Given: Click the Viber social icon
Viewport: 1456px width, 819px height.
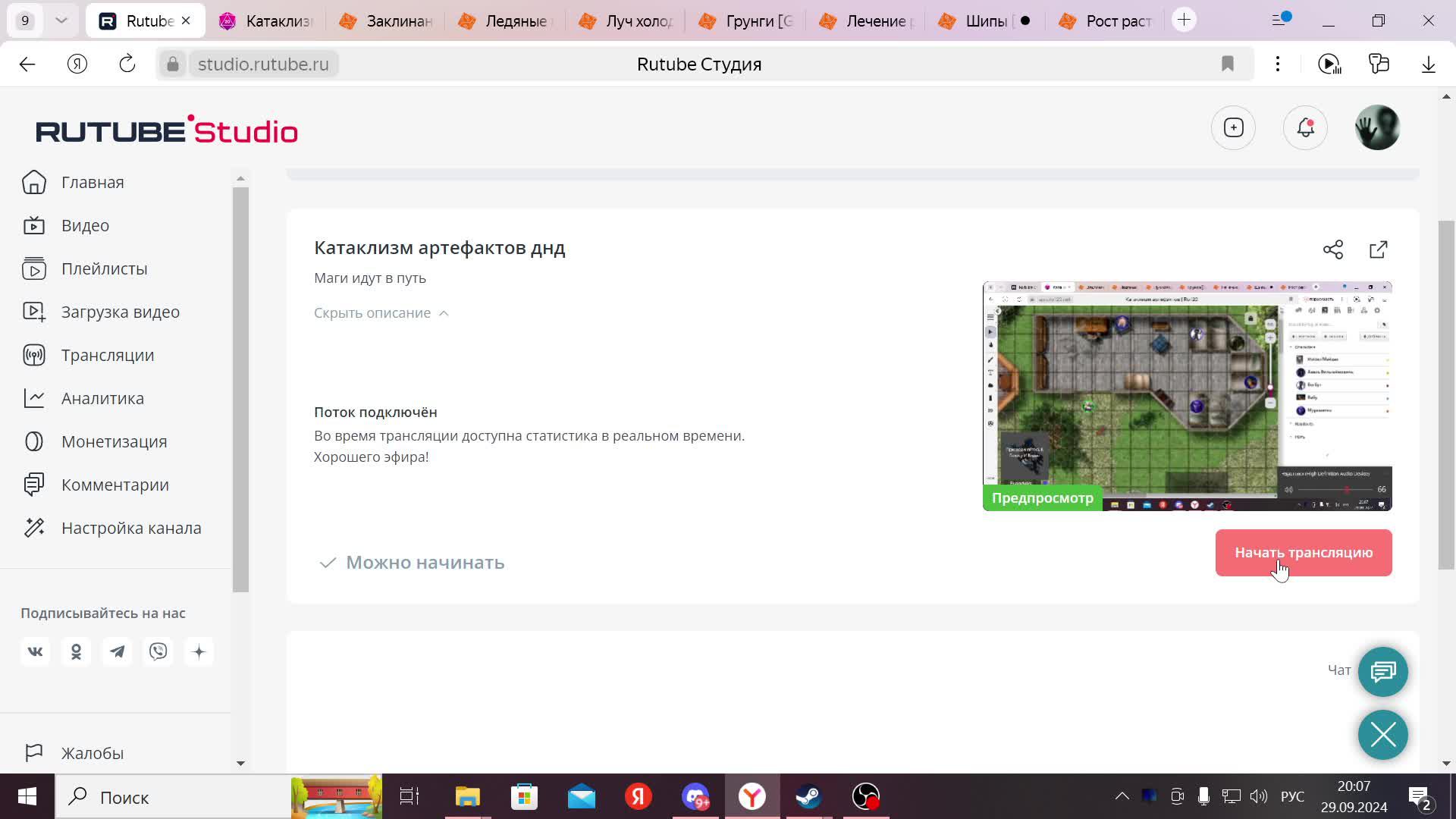Looking at the screenshot, I should point(158,651).
